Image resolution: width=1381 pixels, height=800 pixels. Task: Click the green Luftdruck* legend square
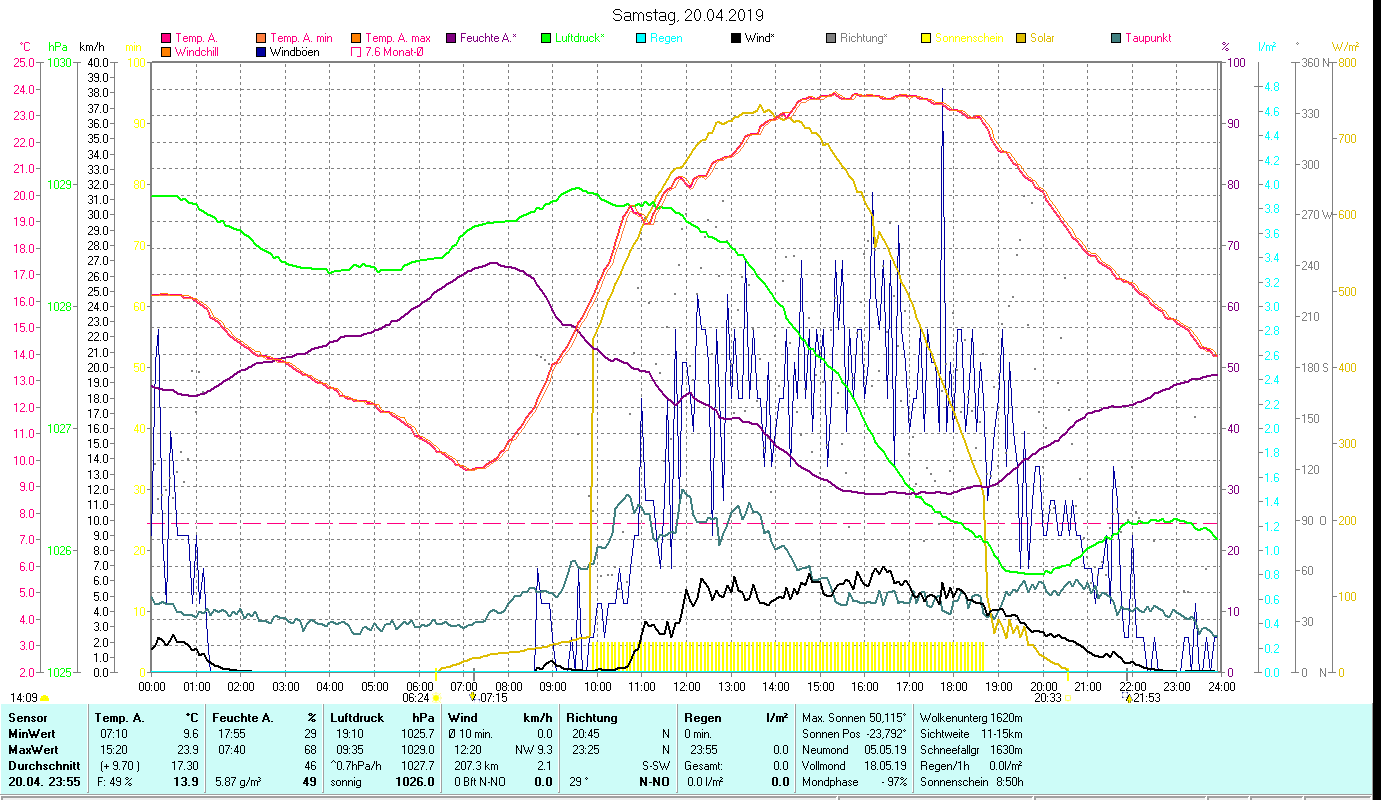coord(546,38)
